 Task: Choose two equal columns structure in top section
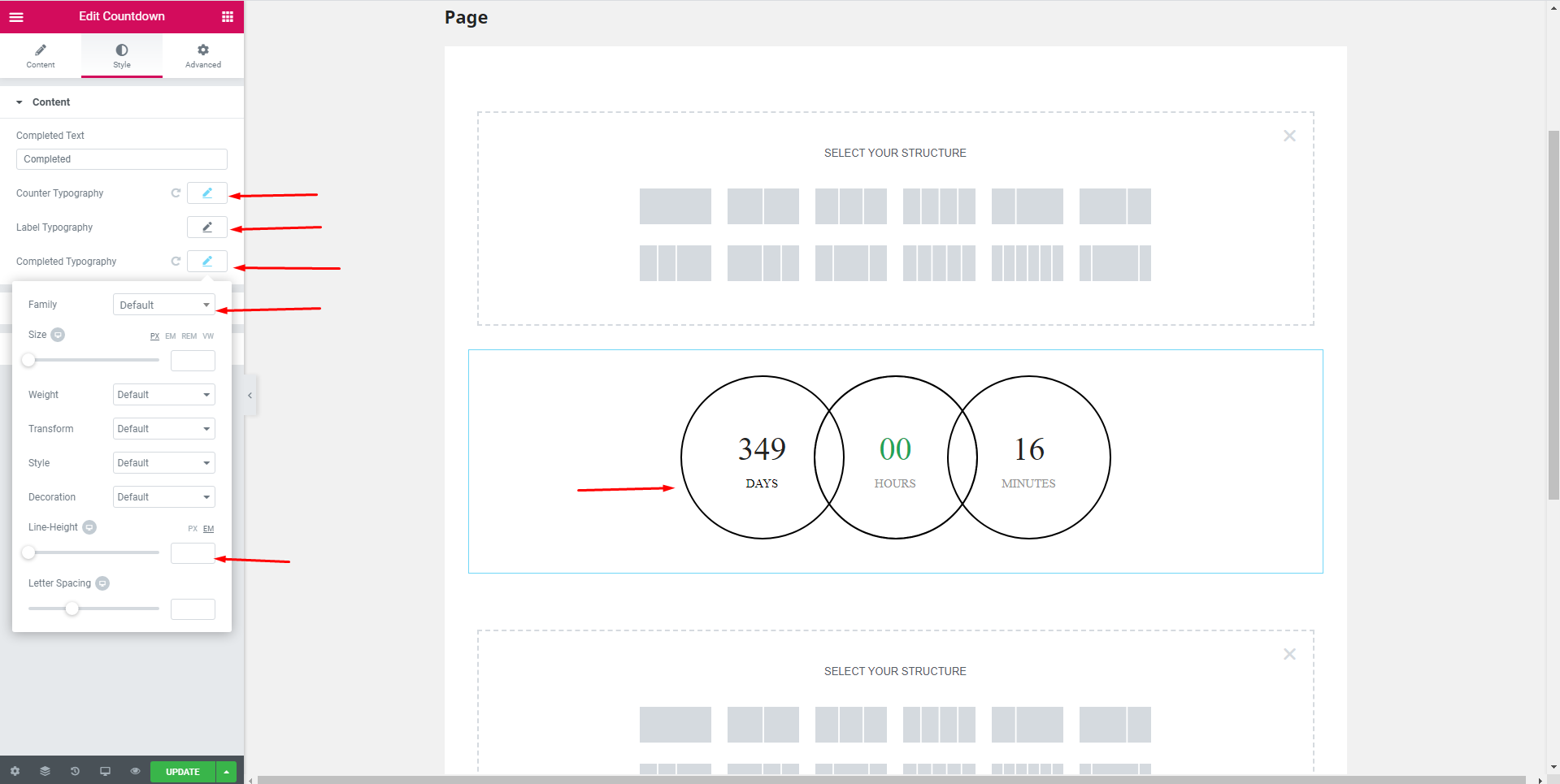(x=763, y=206)
